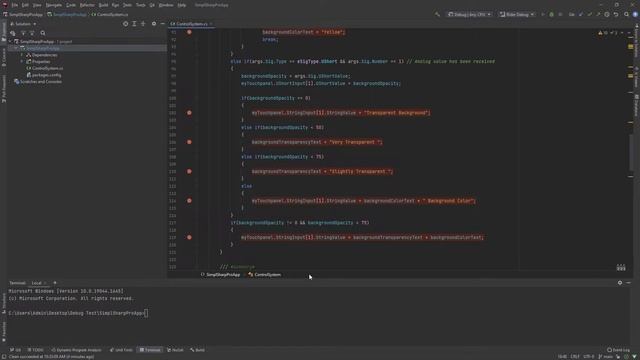Screen dimensions: 640x360
Task: Open Solution panel gear options
Action: [154, 24]
